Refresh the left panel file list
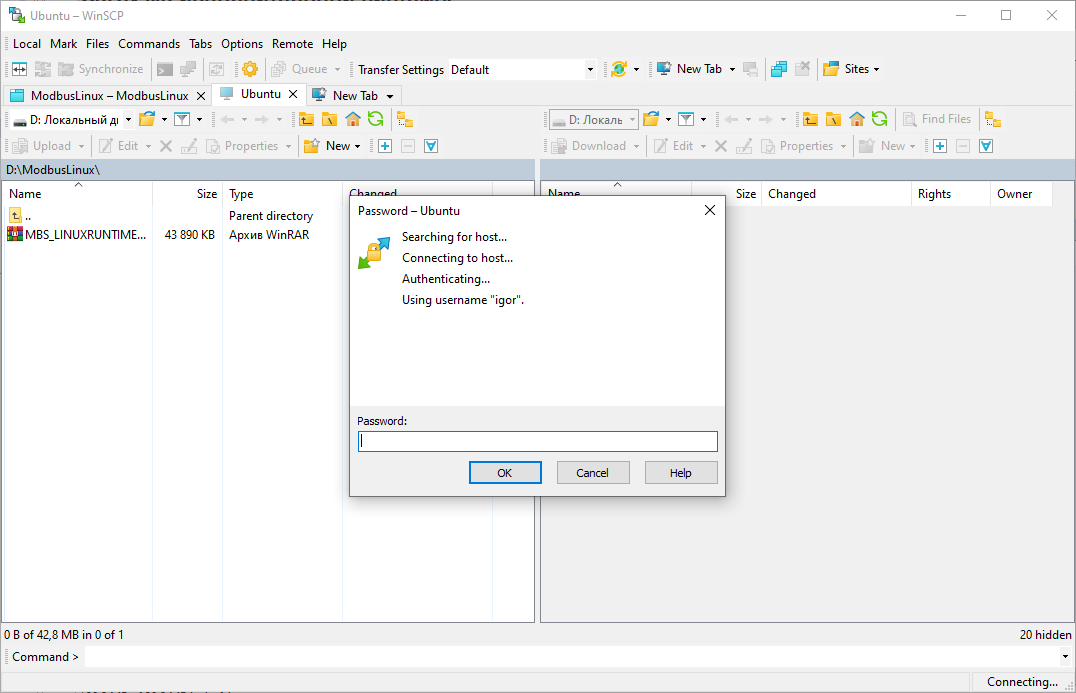This screenshot has height=693, width=1076. click(x=375, y=119)
